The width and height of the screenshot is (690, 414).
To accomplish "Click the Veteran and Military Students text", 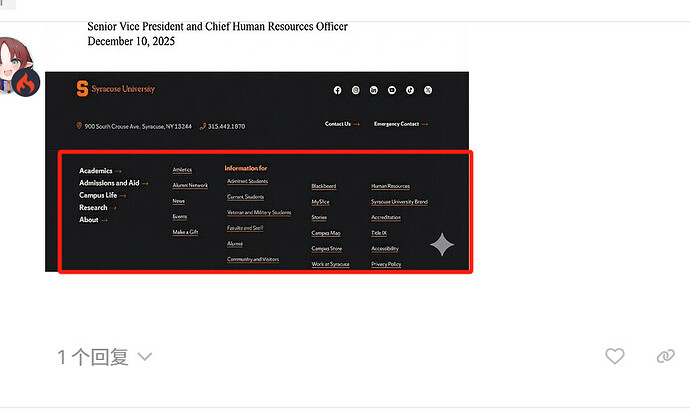I will pyautogui.click(x=259, y=212).
